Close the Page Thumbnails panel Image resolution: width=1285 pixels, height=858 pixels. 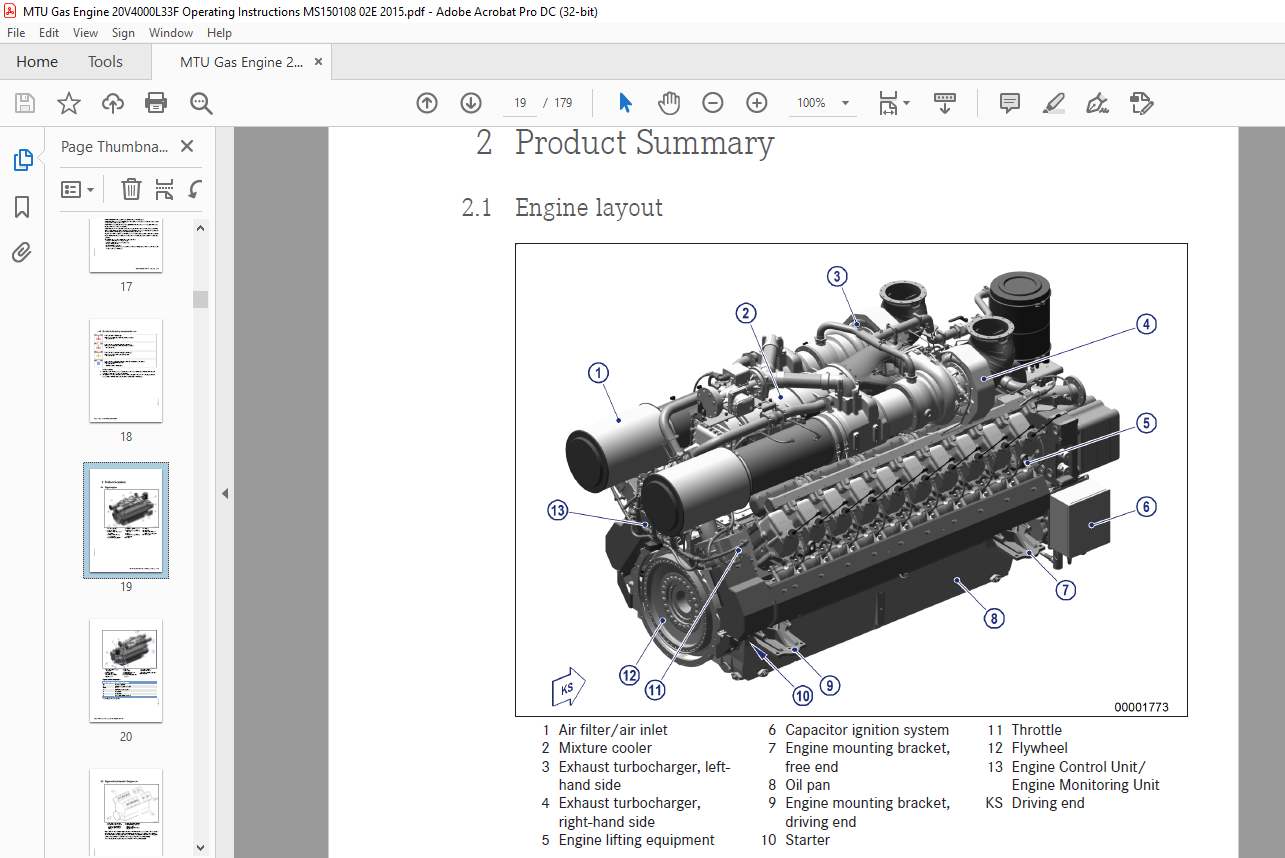pos(187,146)
